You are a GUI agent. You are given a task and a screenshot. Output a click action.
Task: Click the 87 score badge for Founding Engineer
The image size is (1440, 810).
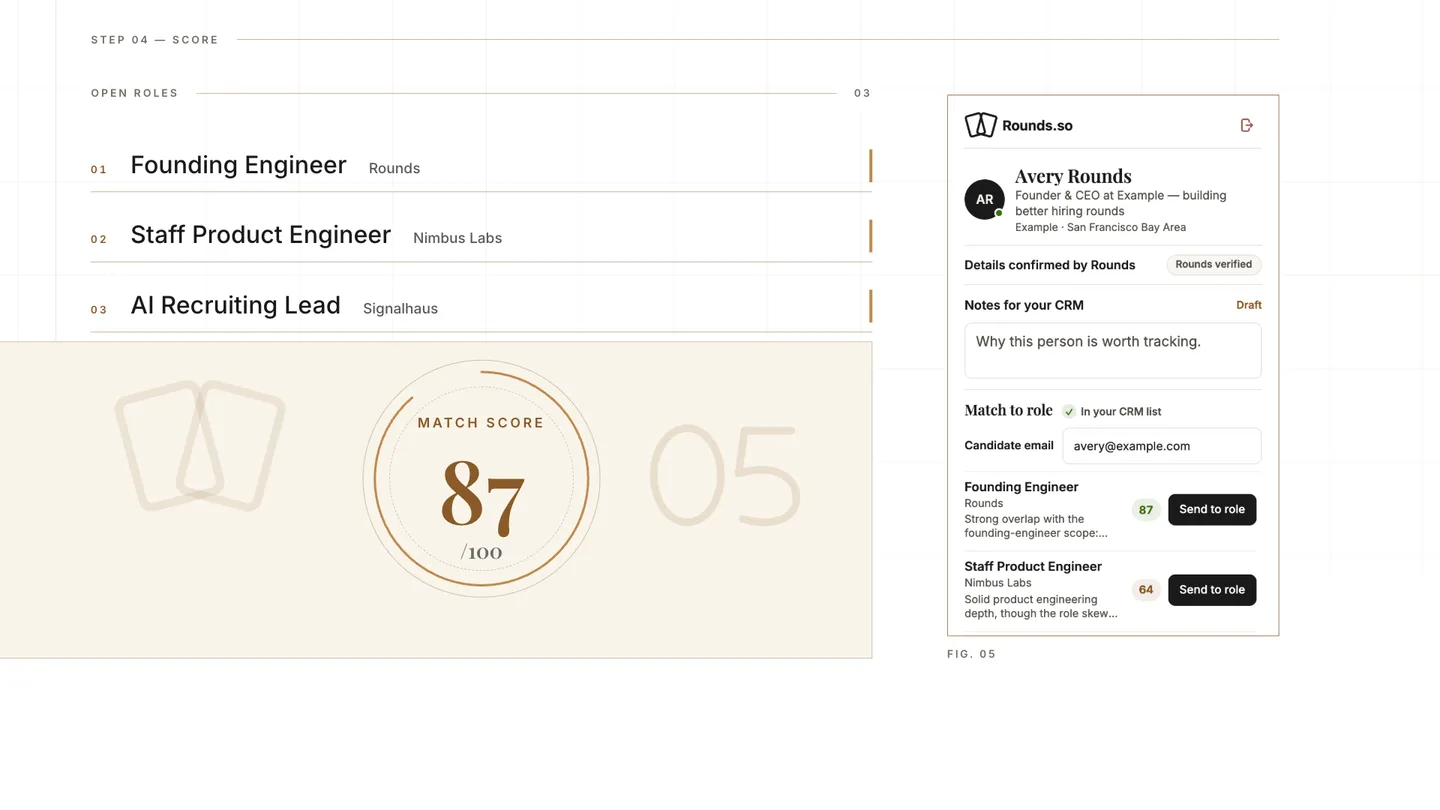point(1146,510)
